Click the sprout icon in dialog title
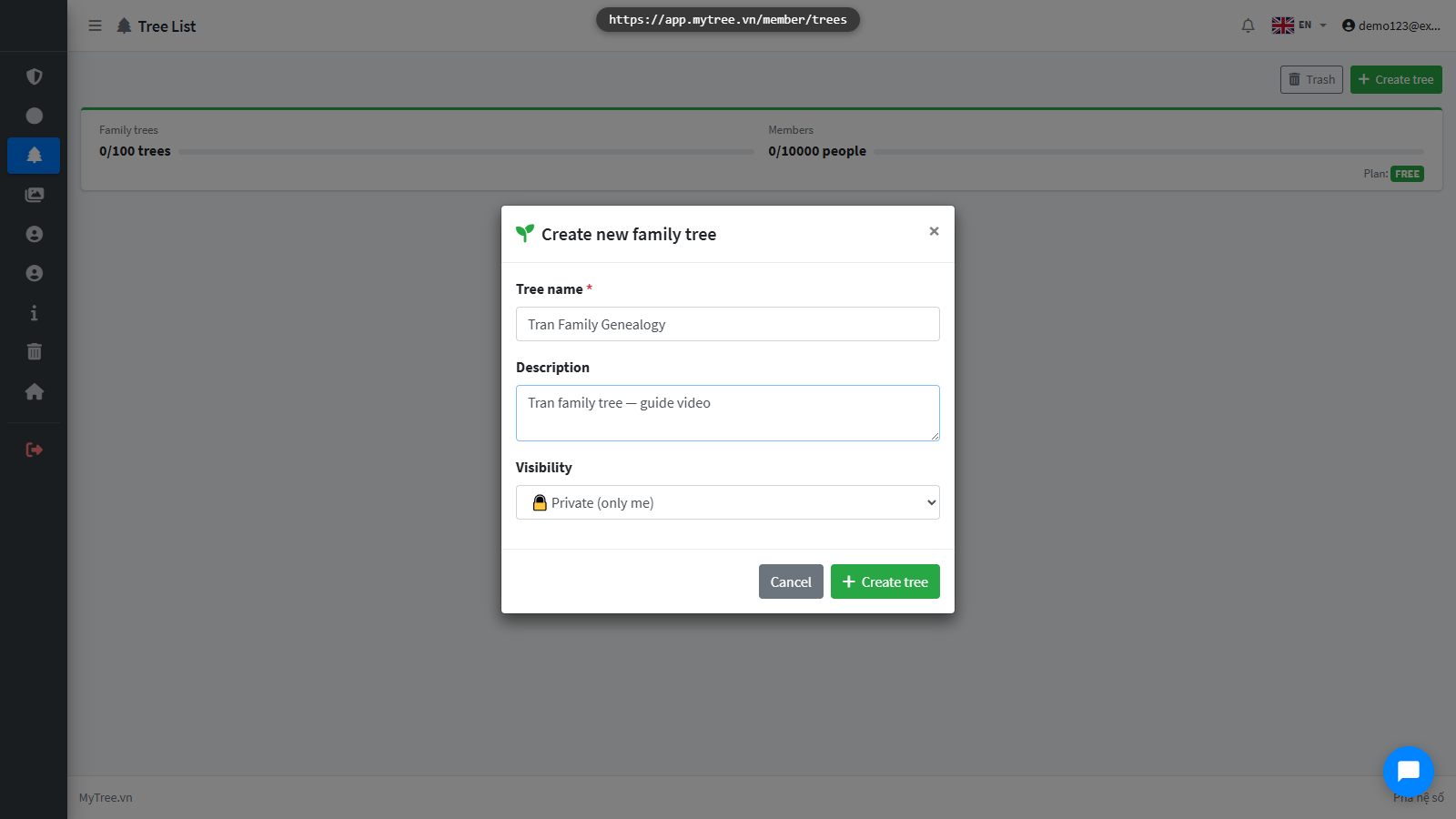Image resolution: width=1456 pixels, height=819 pixels. click(x=525, y=233)
